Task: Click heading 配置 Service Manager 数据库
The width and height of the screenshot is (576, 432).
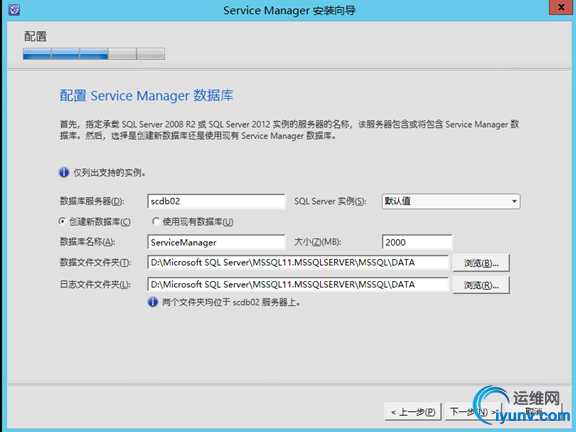Action: point(147,96)
